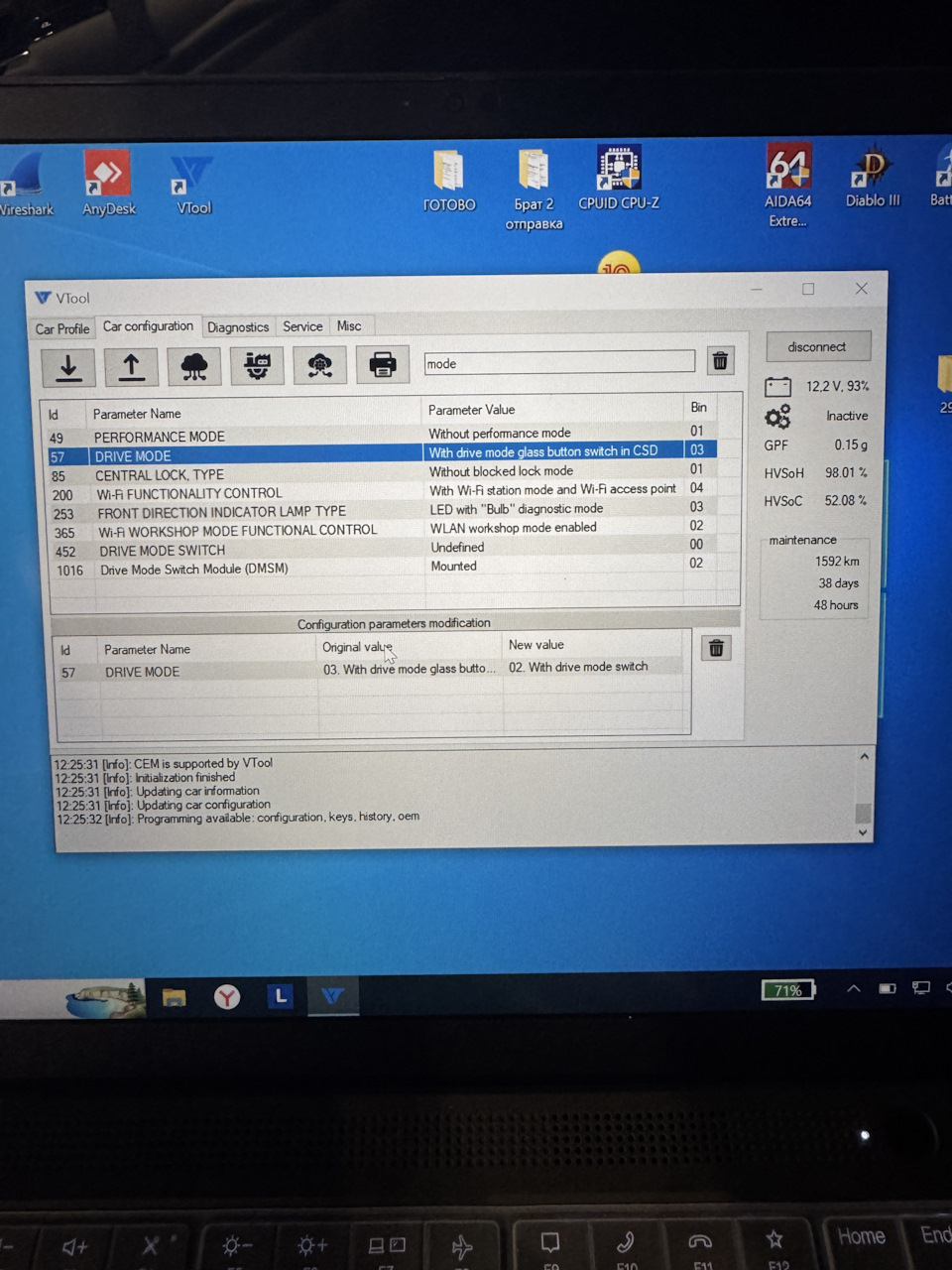Click the blue L app in taskbar
Viewport: 952px width, 1270px height.
(x=281, y=995)
